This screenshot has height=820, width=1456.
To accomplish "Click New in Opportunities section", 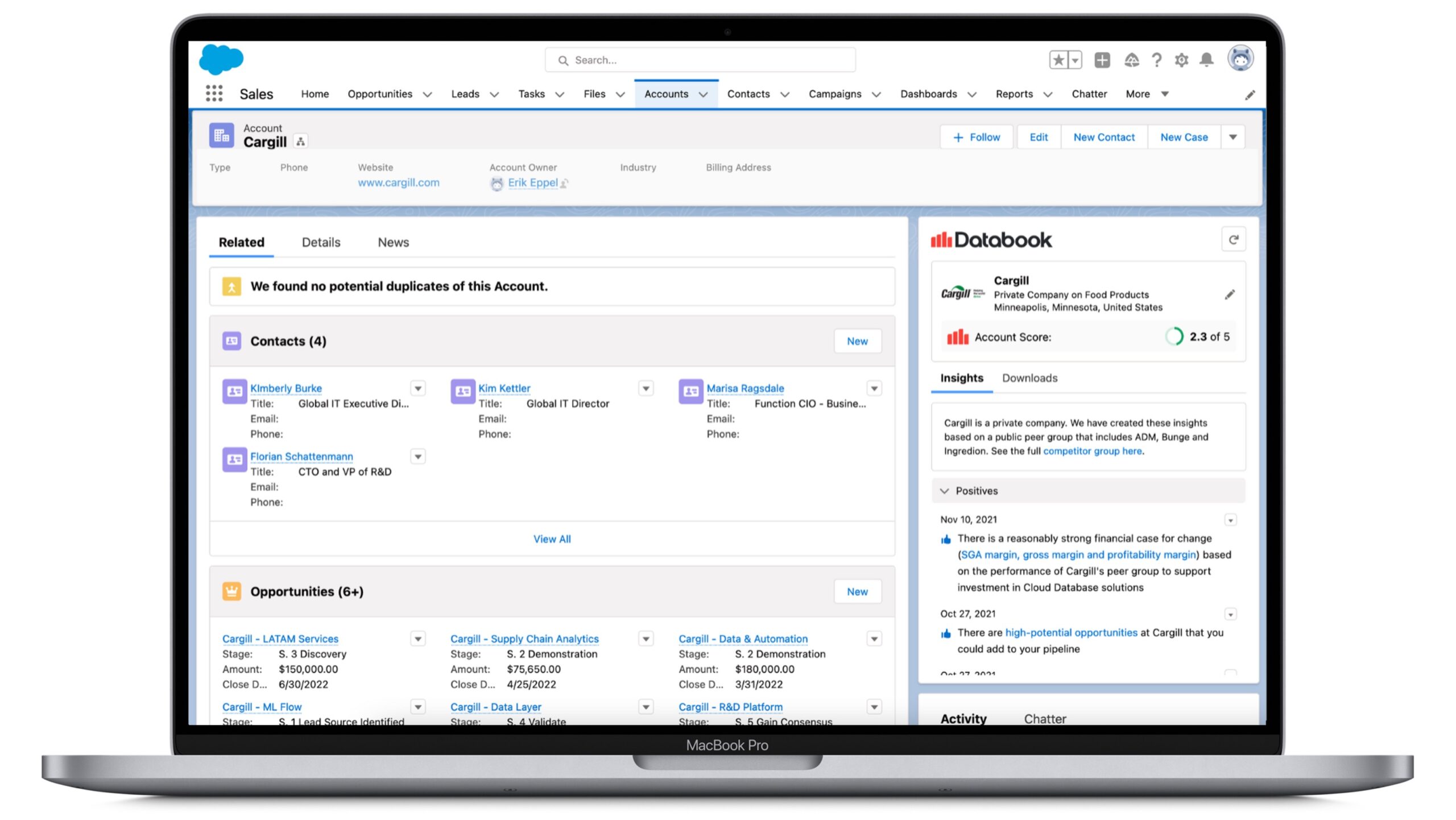I will click(857, 591).
